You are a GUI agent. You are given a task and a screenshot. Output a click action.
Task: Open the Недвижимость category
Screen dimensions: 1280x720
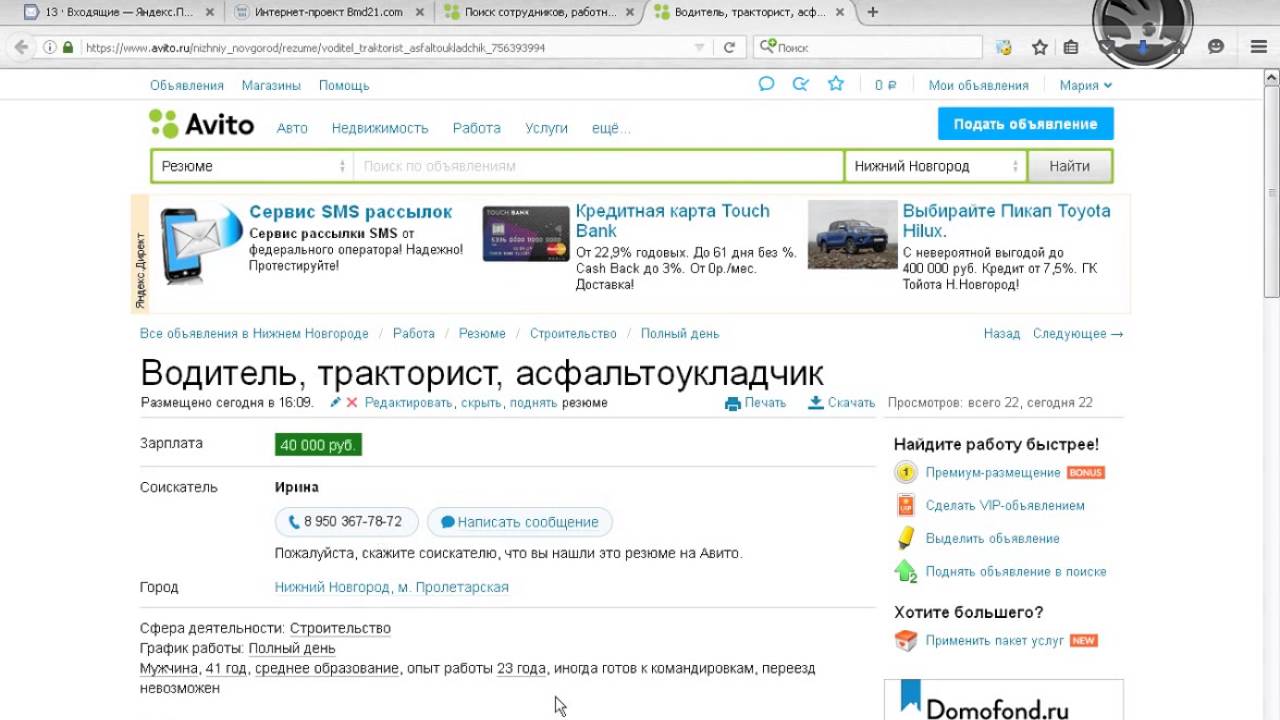[380, 128]
